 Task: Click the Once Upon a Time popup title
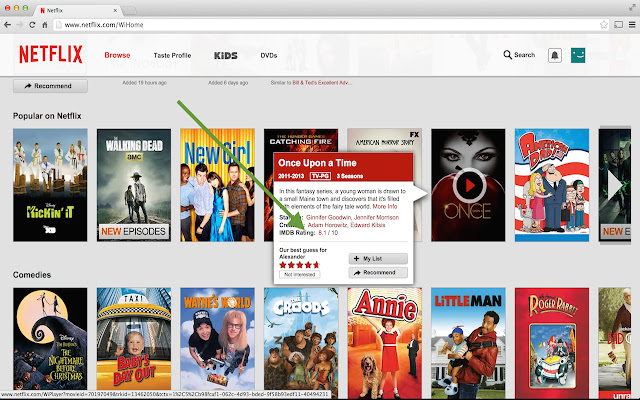click(317, 163)
